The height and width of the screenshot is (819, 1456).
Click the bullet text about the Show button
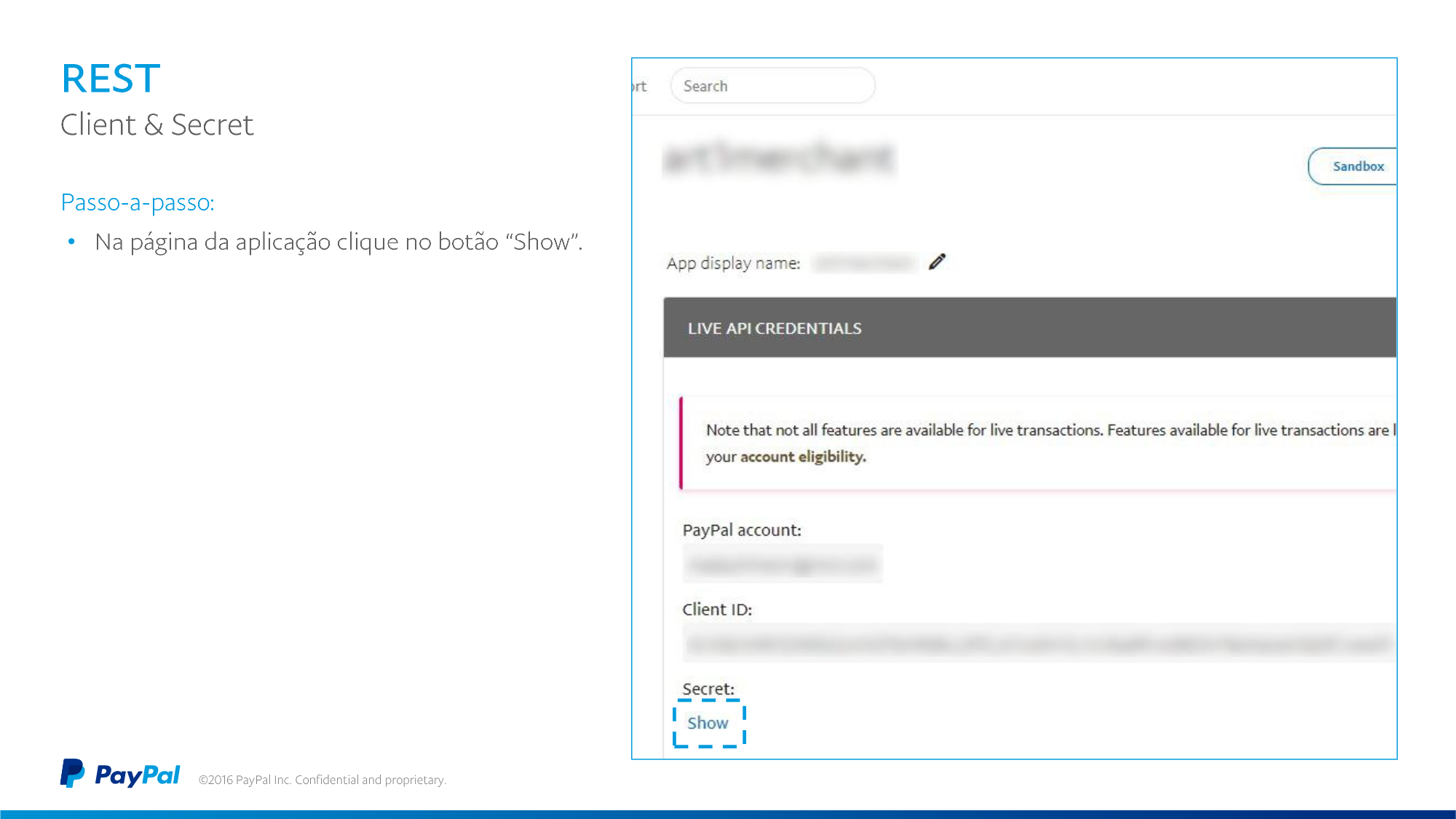[x=339, y=242]
